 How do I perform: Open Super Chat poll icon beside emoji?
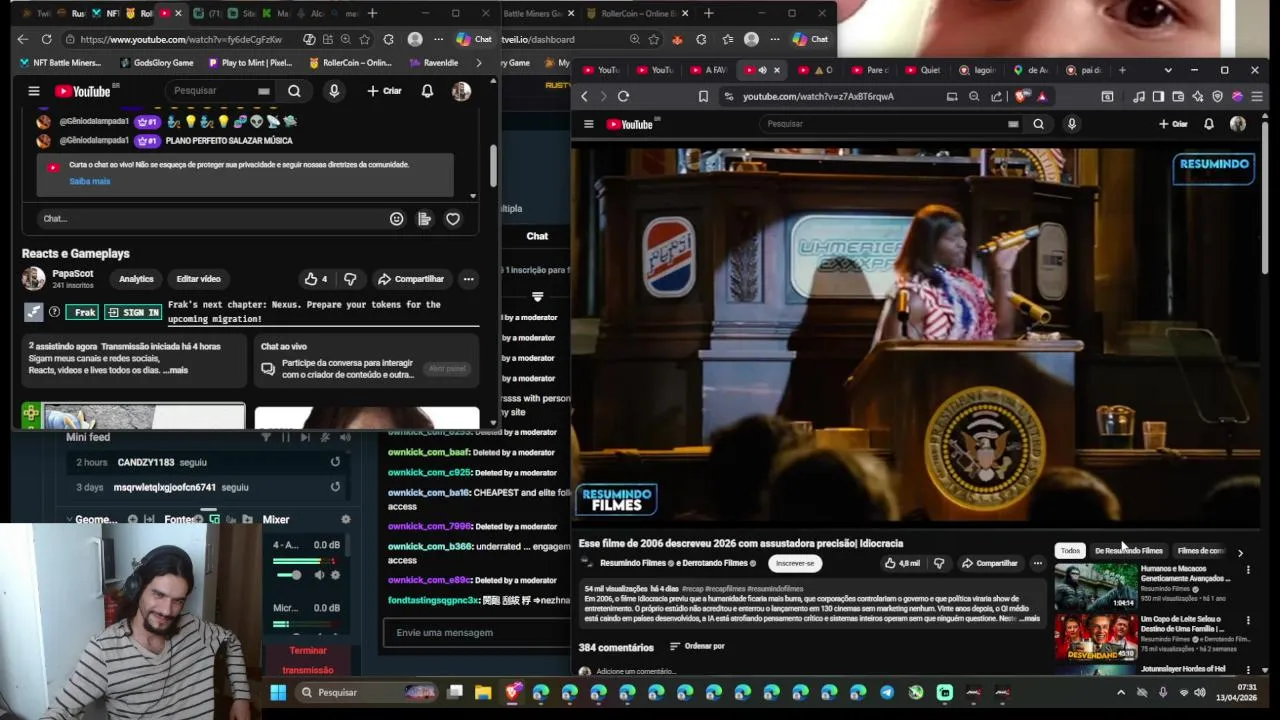point(425,219)
